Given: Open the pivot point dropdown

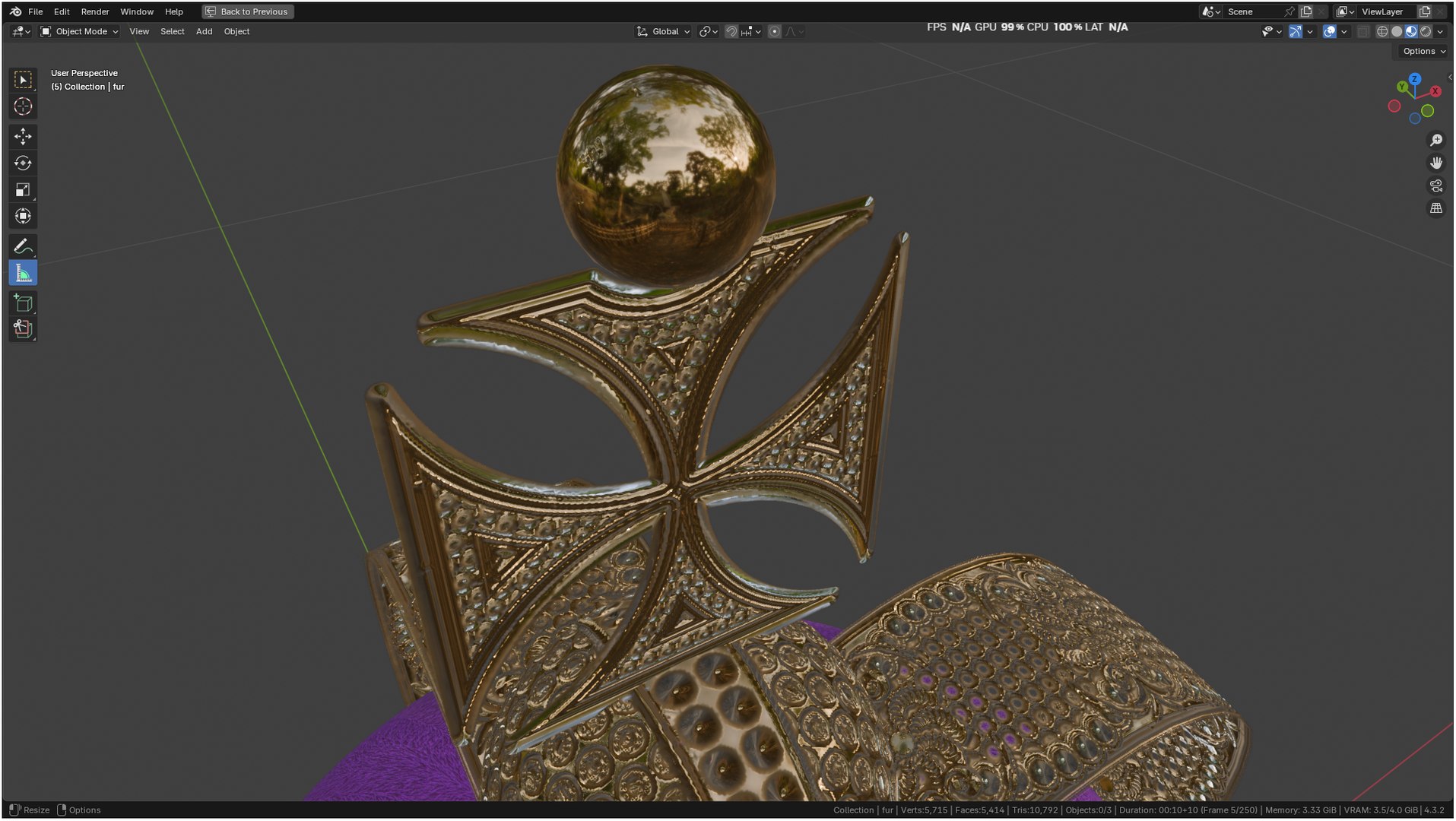Looking at the screenshot, I should tap(708, 31).
